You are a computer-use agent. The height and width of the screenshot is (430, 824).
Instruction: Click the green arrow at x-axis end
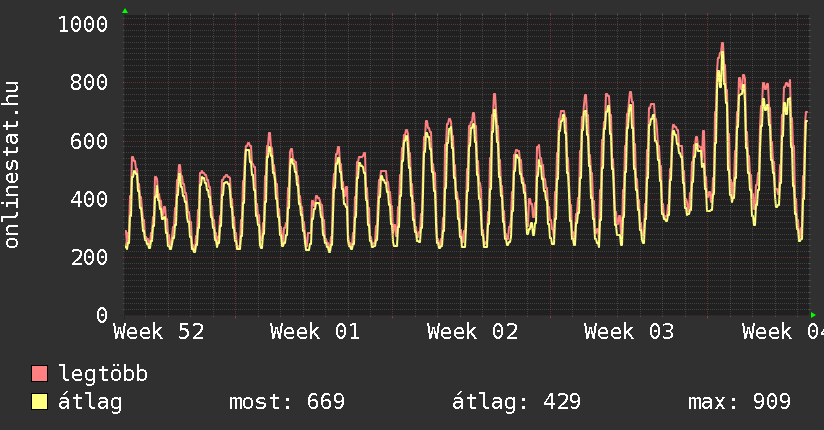tap(813, 315)
